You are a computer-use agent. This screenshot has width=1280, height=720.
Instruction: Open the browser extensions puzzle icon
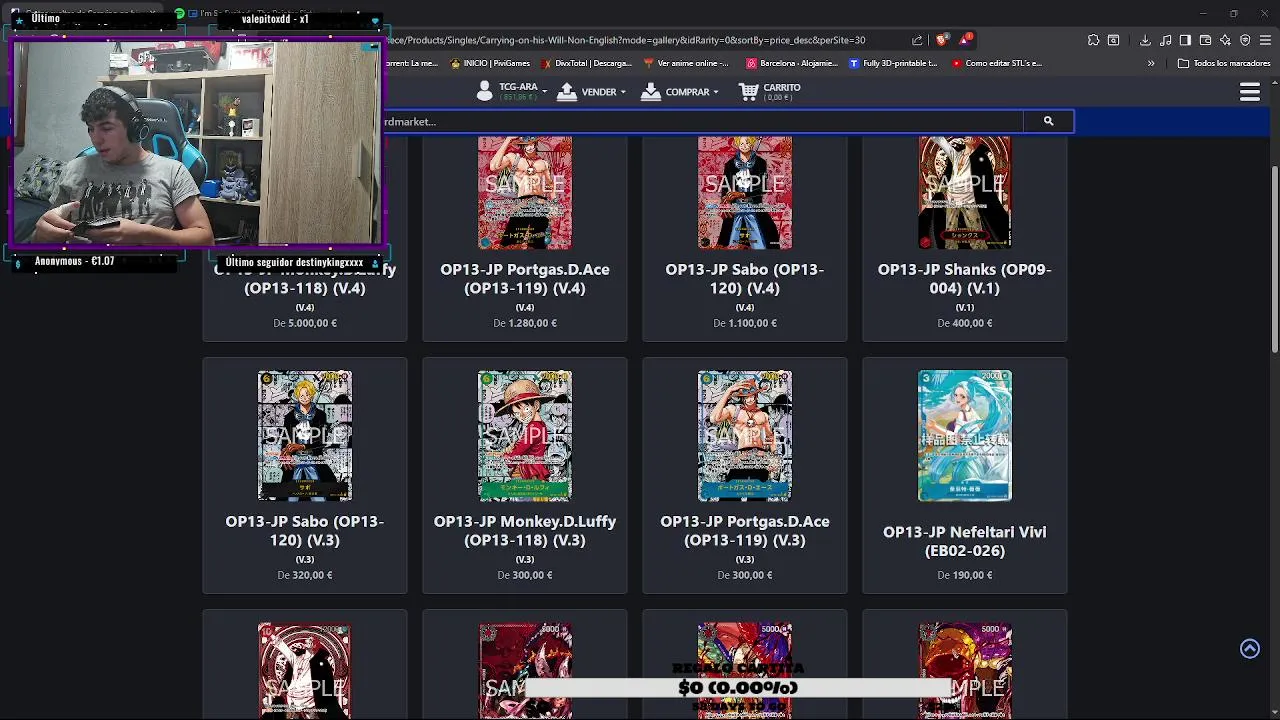1093,40
